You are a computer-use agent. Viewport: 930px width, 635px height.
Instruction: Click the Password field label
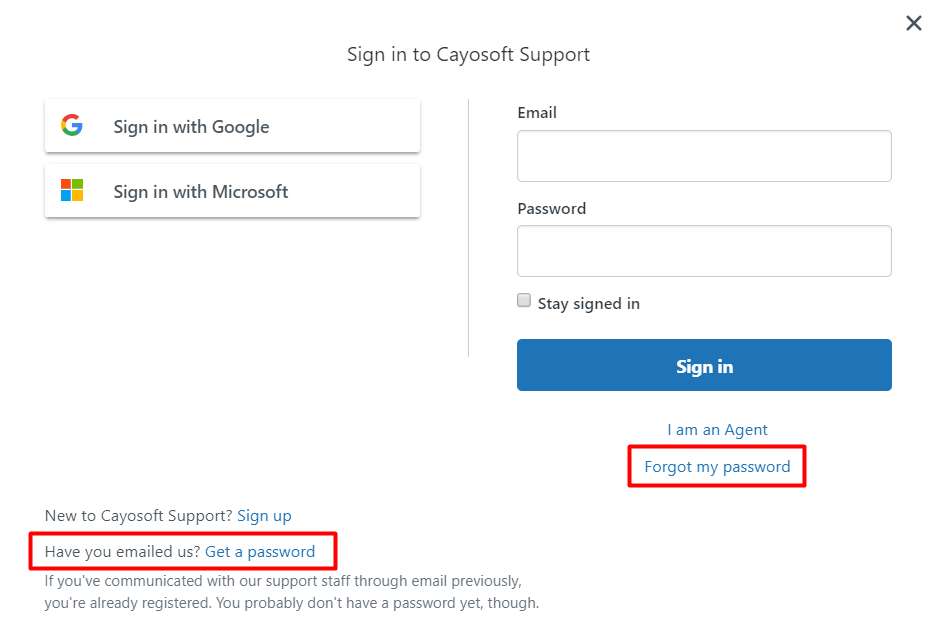tap(552, 209)
